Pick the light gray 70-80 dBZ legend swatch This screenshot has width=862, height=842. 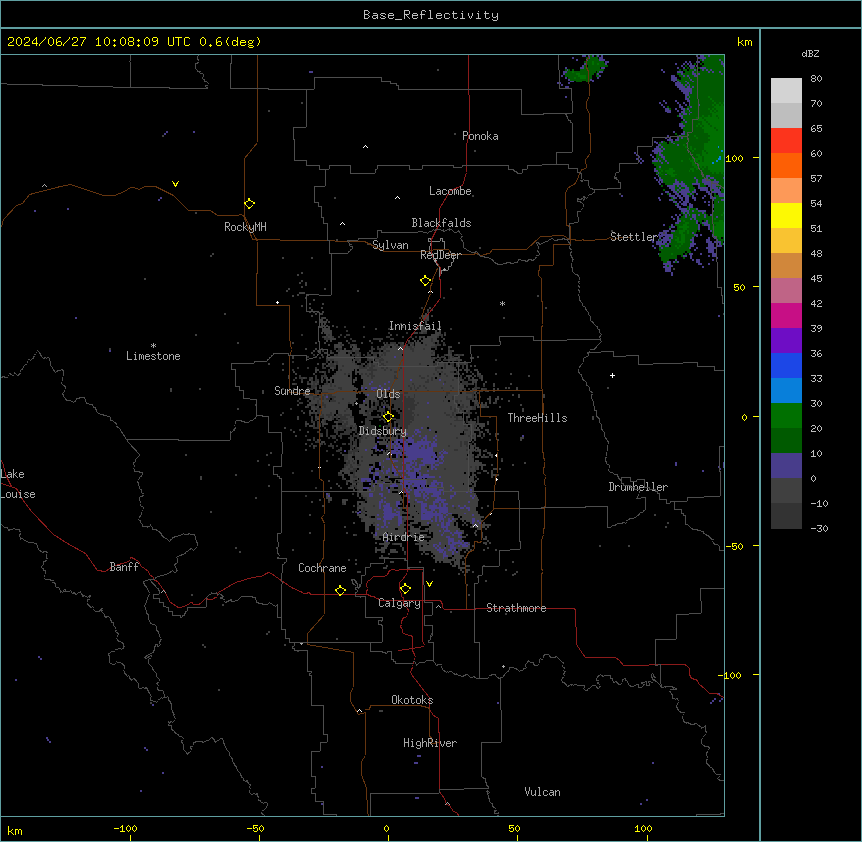(x=786, y=91)
